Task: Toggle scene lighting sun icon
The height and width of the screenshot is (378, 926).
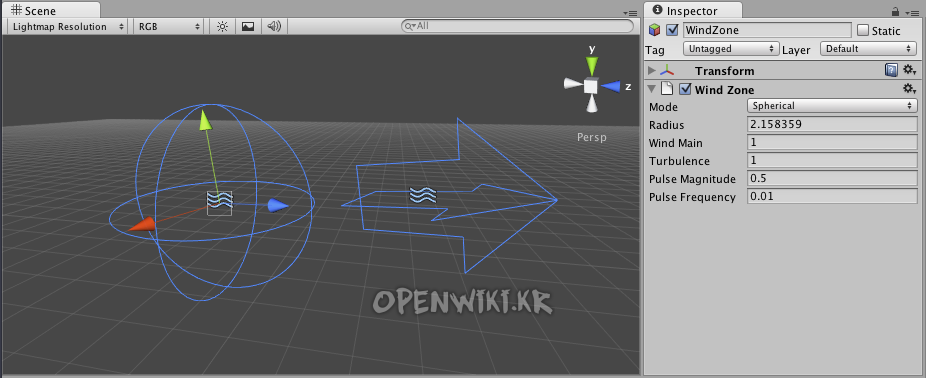Action: click(222, 27)
